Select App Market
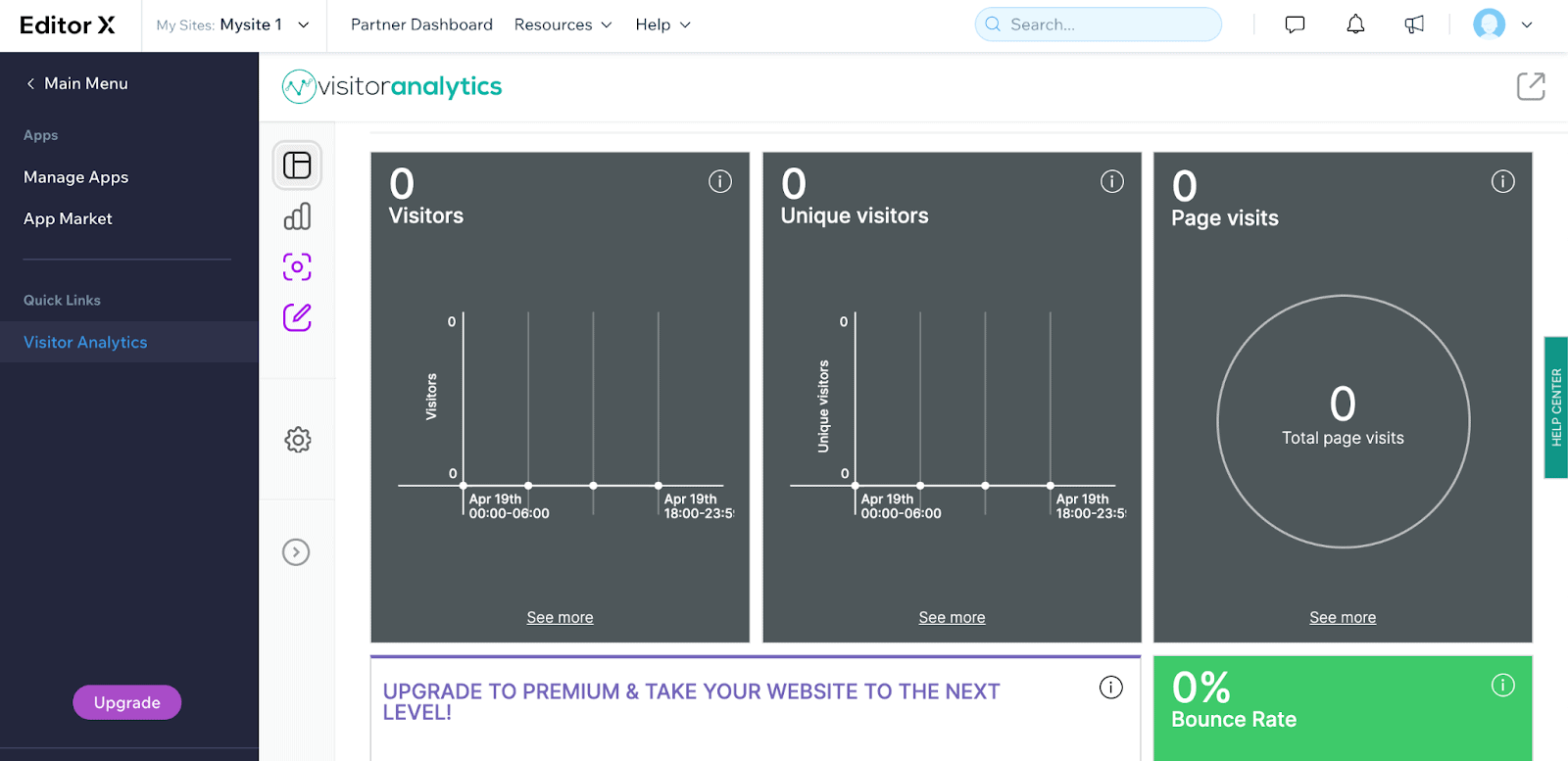 (68, 218)
